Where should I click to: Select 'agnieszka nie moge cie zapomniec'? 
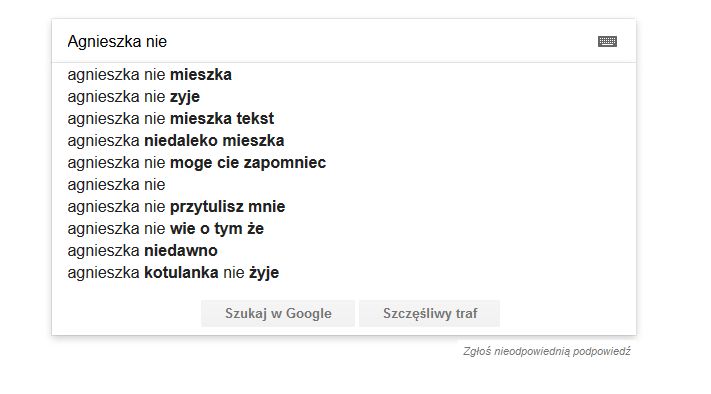coord(344,162)
